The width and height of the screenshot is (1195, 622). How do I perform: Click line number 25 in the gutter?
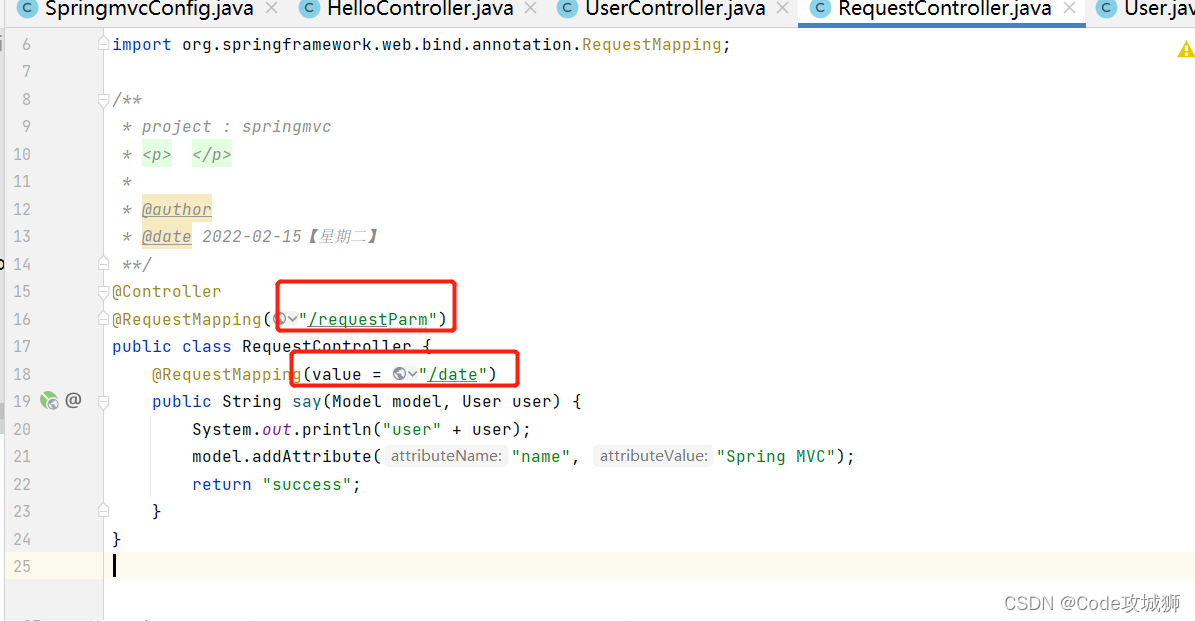point(22,566)
